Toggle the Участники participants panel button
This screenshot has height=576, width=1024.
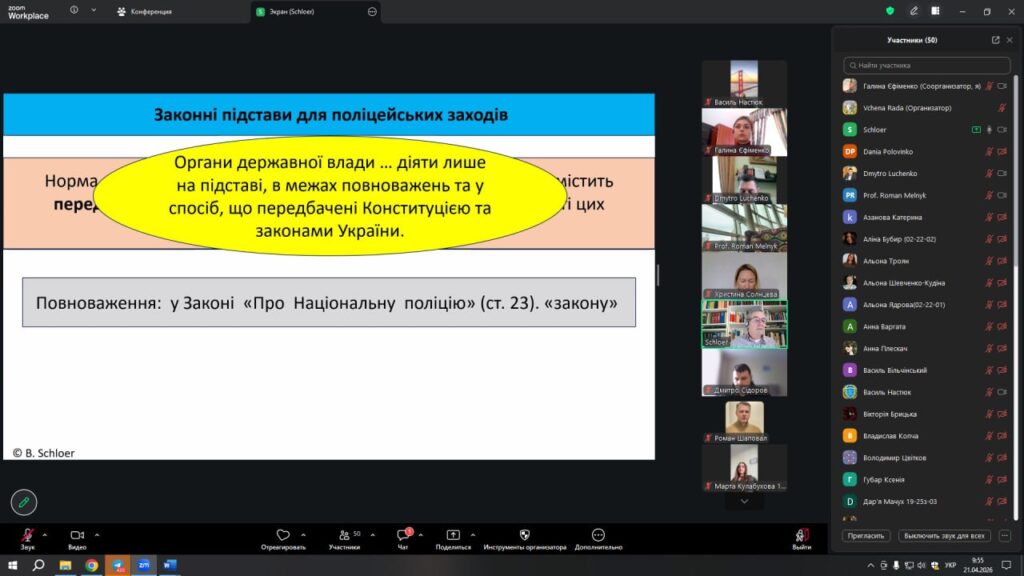(344, 536)
